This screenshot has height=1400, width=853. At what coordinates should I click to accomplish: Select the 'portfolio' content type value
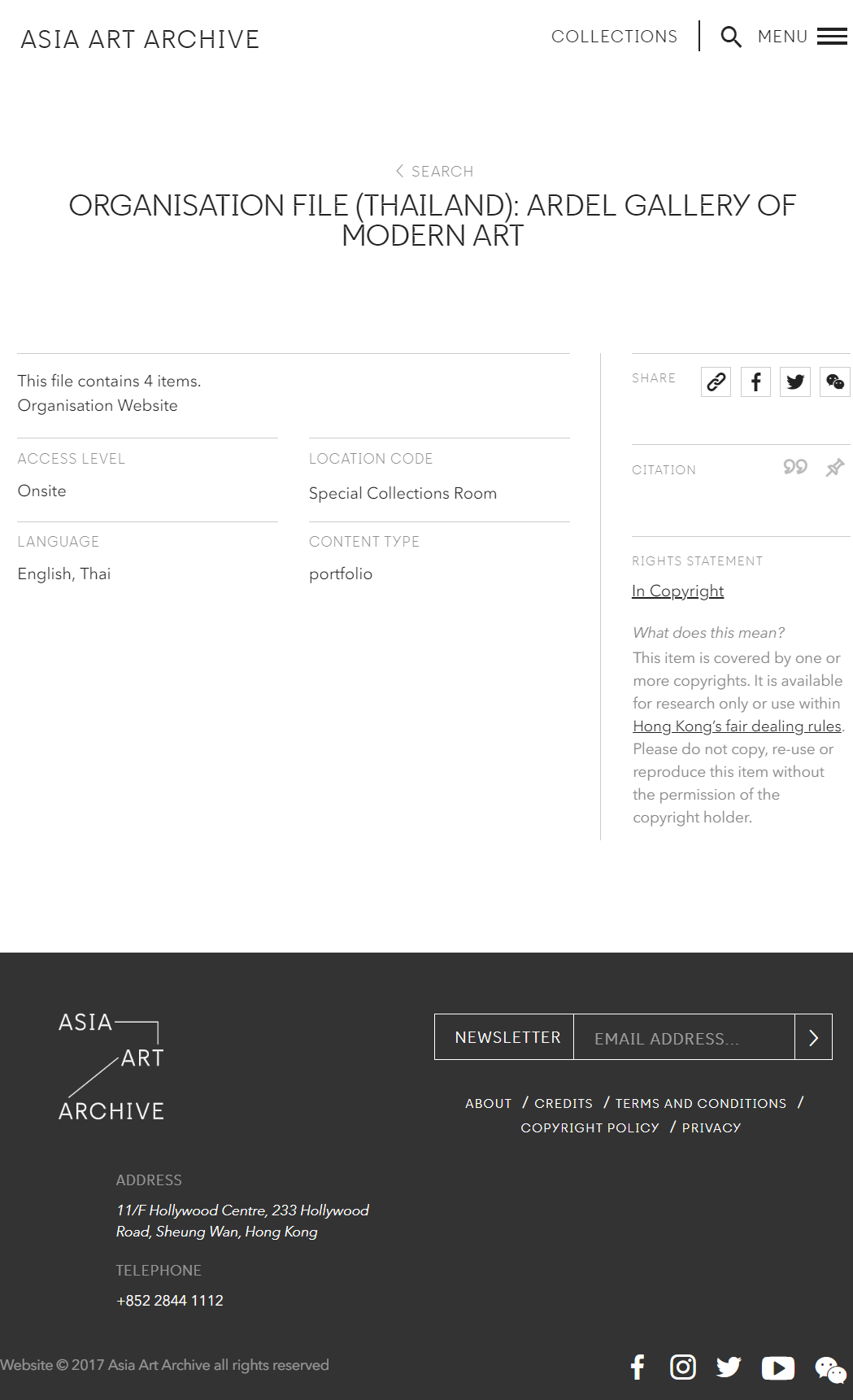click(341, 574)
